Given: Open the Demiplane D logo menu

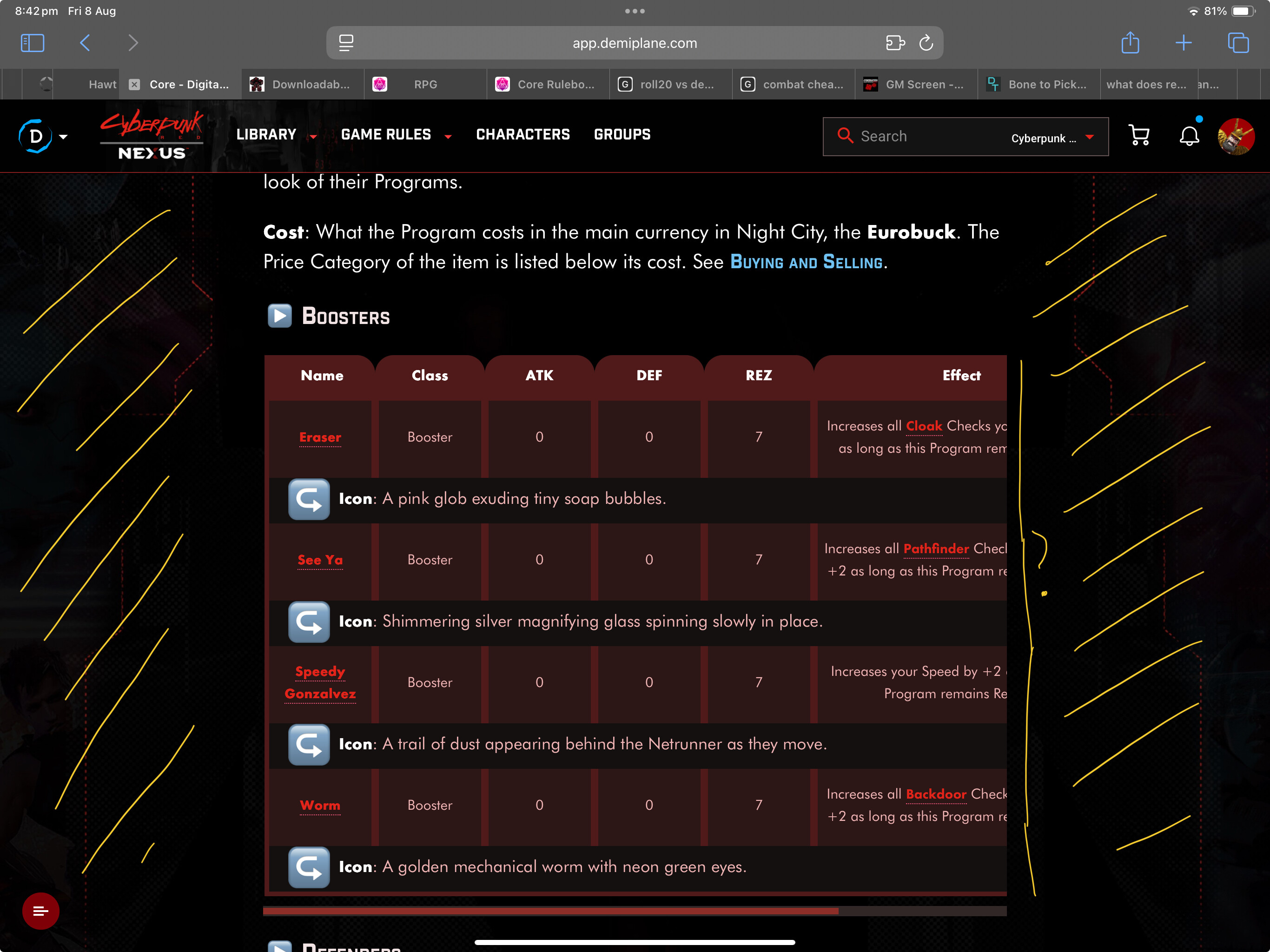Looking at the screenshot, I should coord(43,137).
